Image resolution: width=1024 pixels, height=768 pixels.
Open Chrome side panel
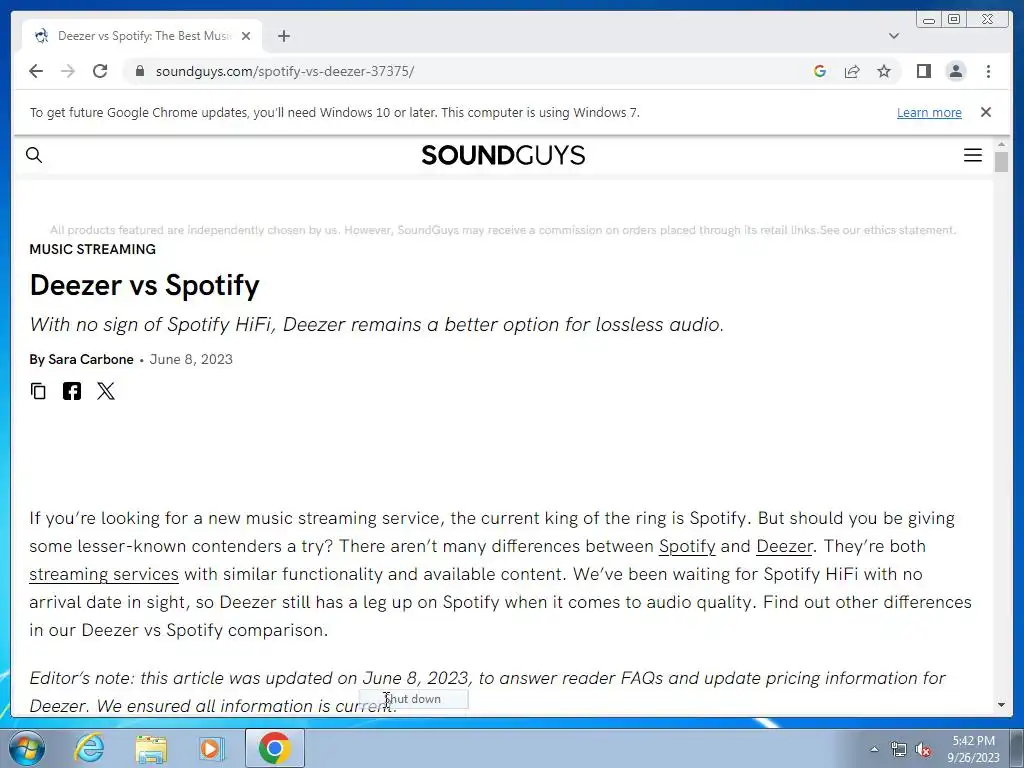coord(923,71)
